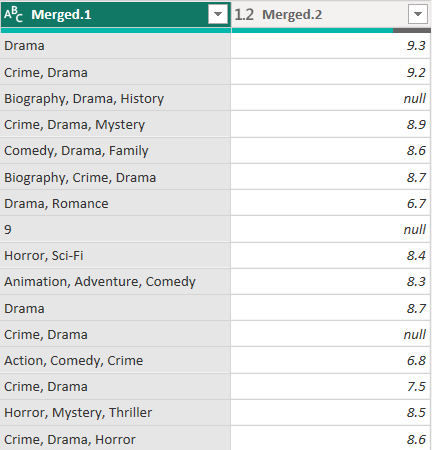Click the Horror, Sci-Fi cell
The width and height of the screenshot is (432, 450).
pos(115,256)
